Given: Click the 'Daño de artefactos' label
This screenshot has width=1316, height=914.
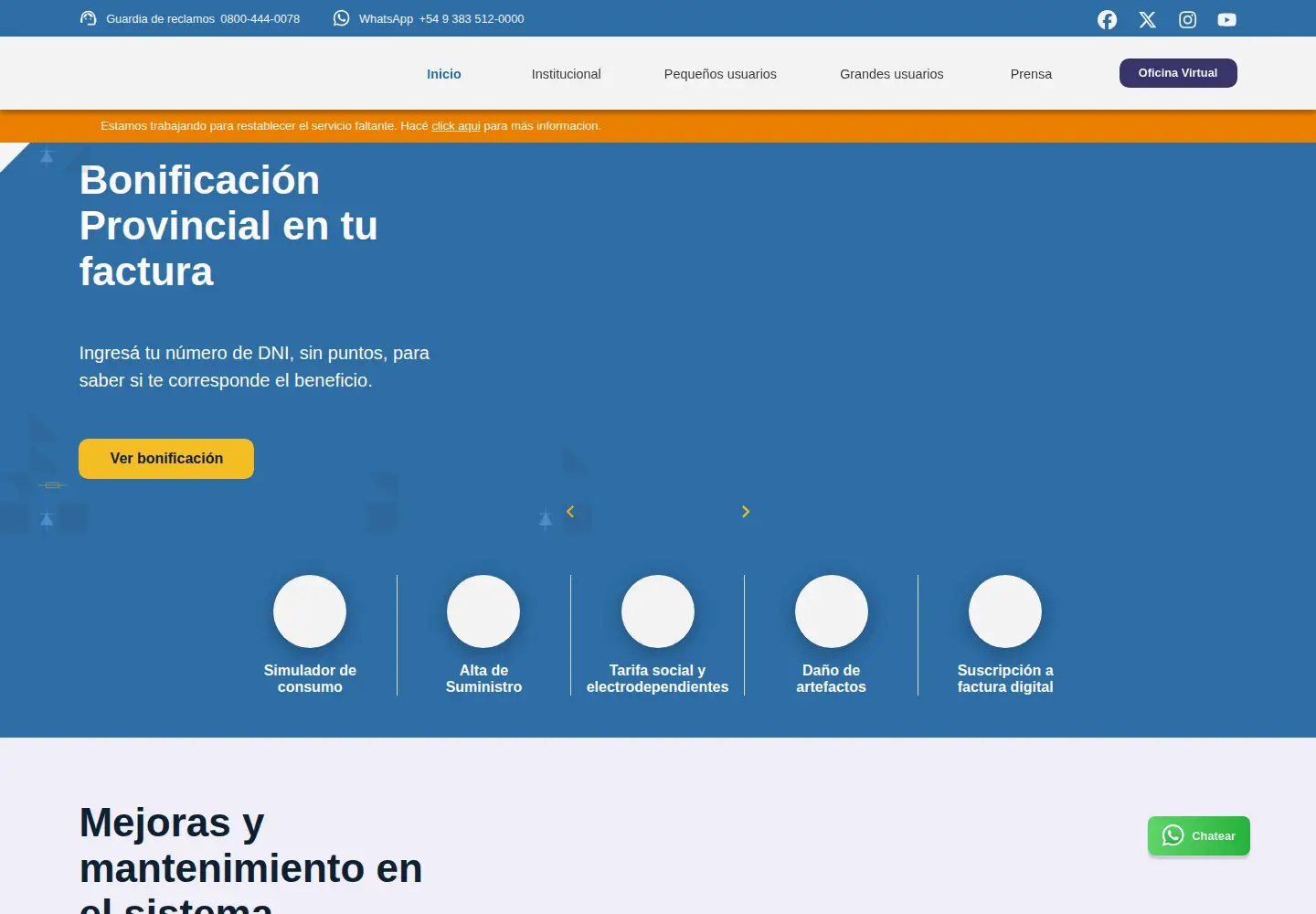Looking at the screenshot, I should [x=832, y=678].
